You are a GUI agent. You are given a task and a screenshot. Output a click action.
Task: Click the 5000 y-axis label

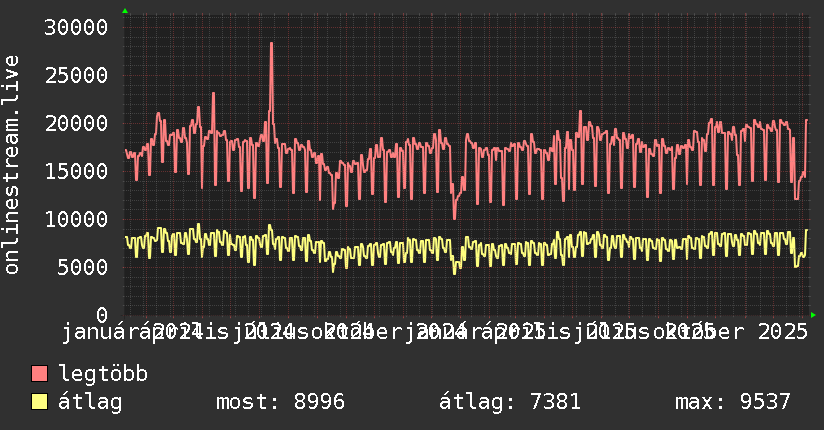point(83,267)
